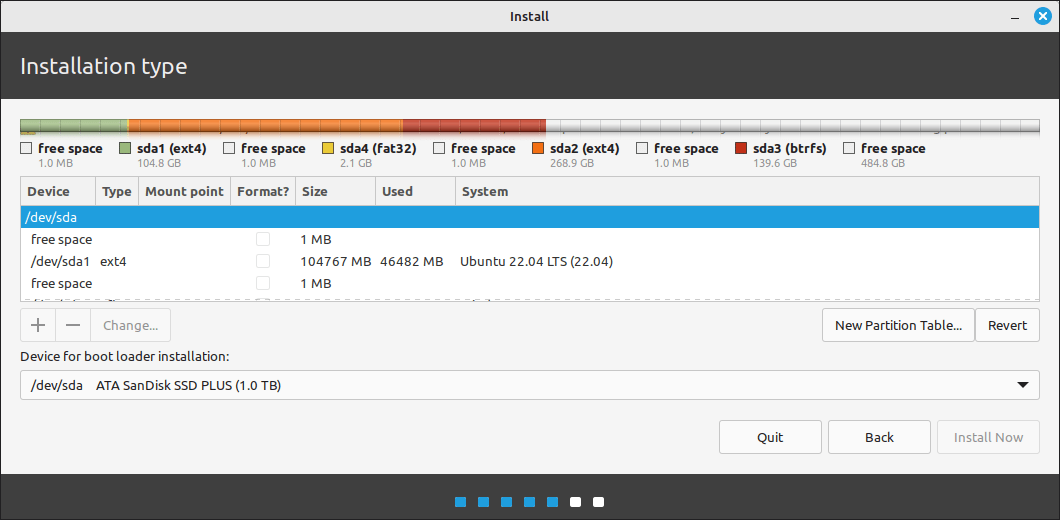
Task: Click the green sda1 segment in partition bar
Action: click(74, 126)
